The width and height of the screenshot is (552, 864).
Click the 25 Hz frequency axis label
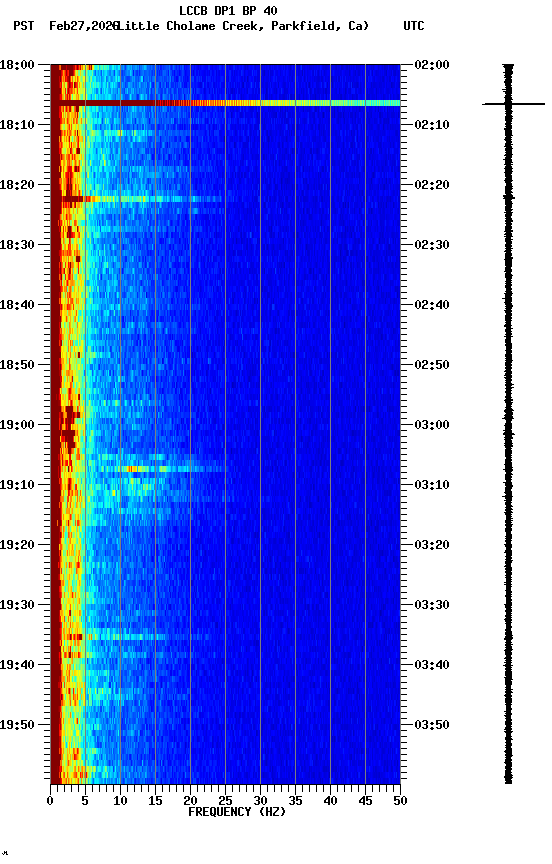(225, 801)
